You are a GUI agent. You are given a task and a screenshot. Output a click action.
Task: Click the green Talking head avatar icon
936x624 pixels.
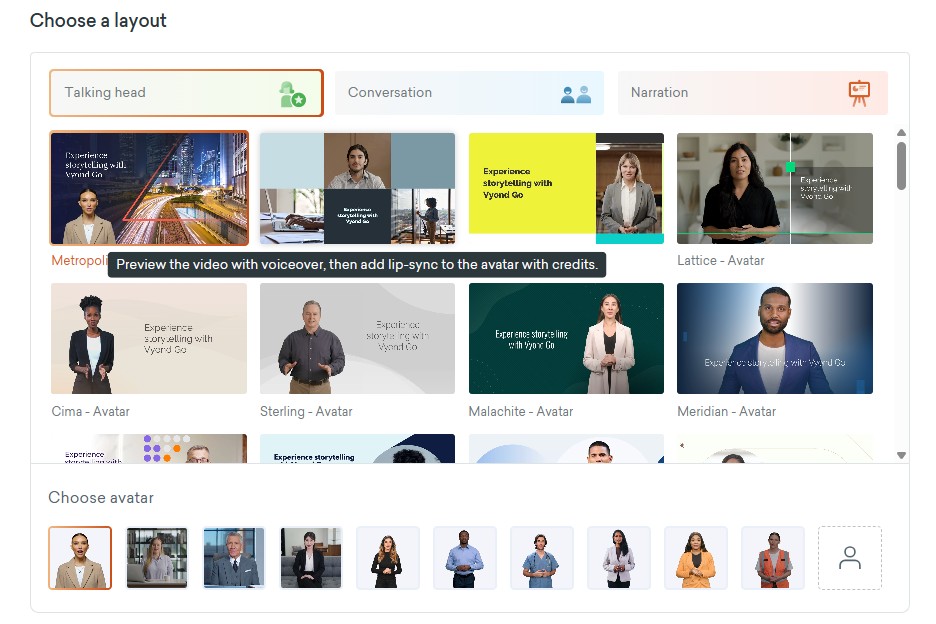point(292,94)
